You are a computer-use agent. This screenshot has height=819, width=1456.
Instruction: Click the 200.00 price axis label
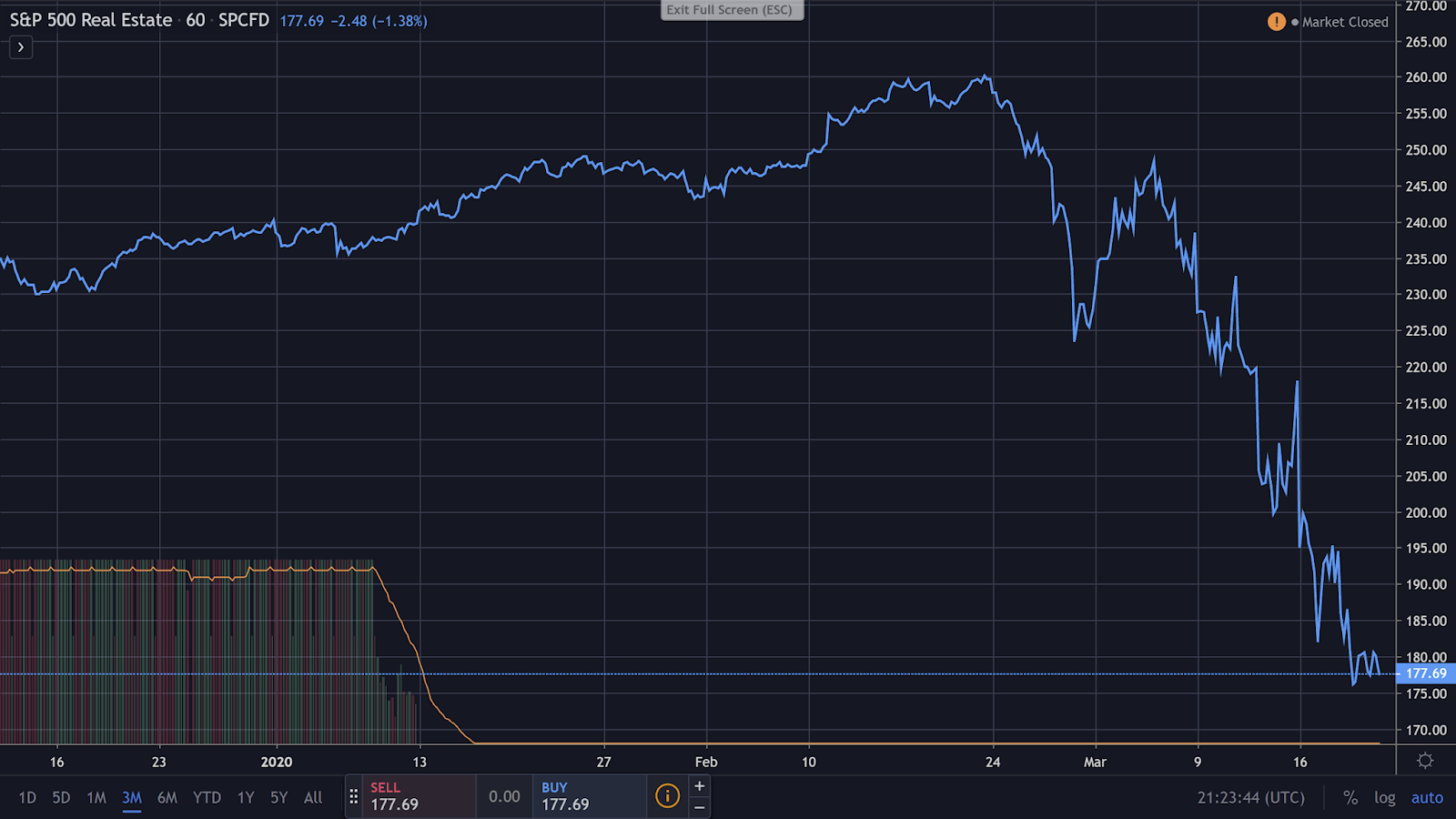(x=1426, y=512)
